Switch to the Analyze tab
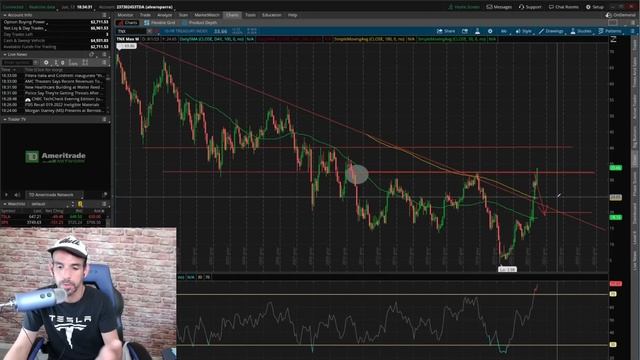 [x=164, y=15]
